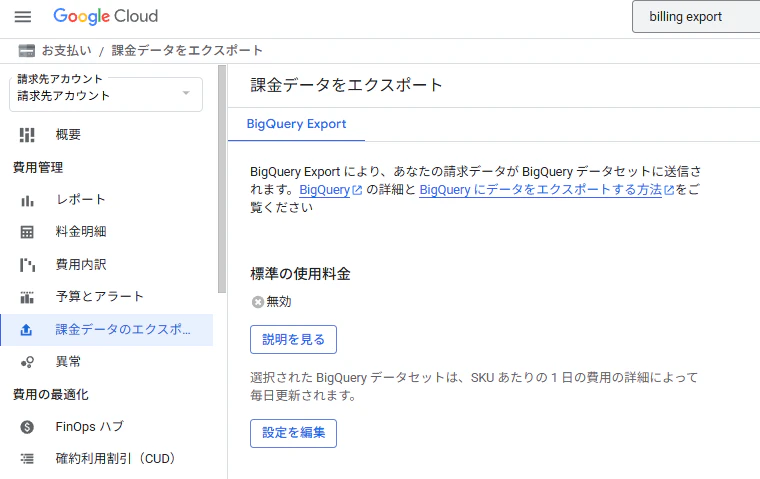Click the 予算とアラート icon
This screenshot has width=760, height=479.
click(x=27, y=297)
